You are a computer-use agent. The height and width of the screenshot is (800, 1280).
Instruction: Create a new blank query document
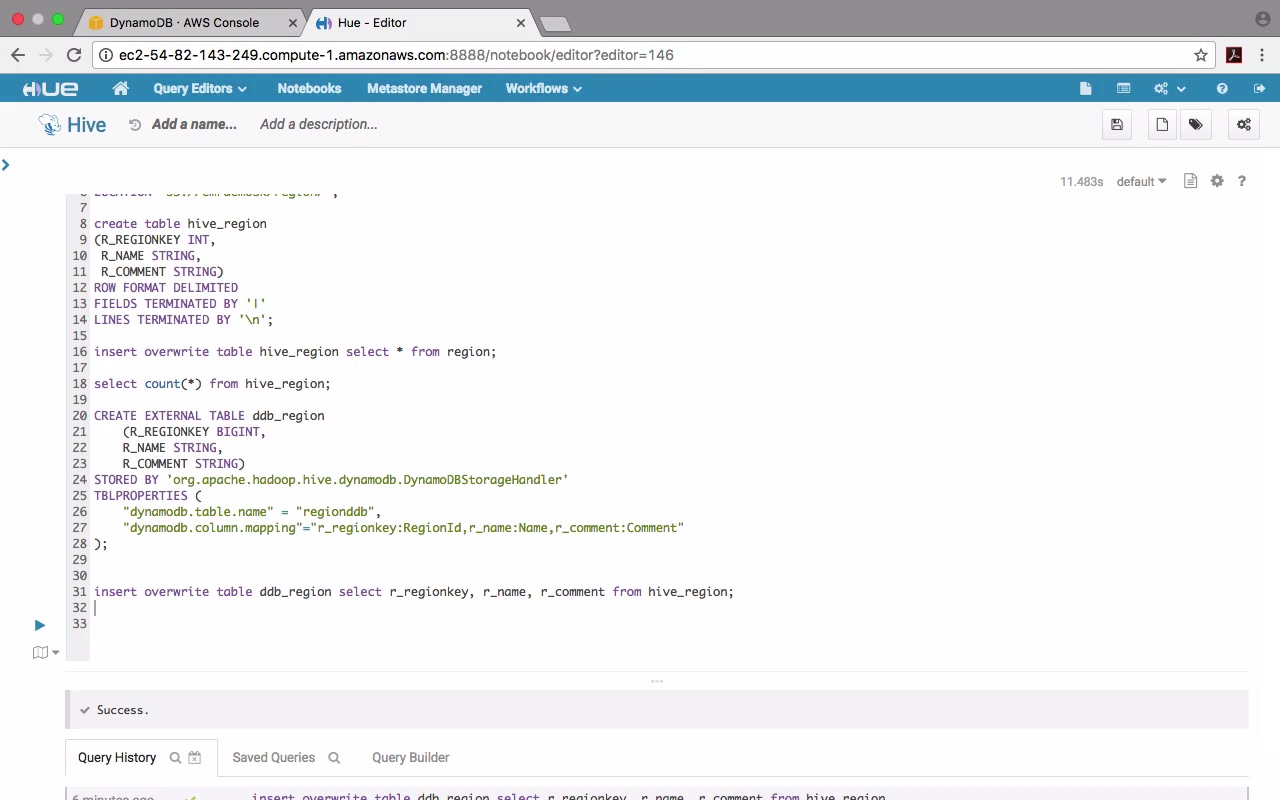point(1162,125)
